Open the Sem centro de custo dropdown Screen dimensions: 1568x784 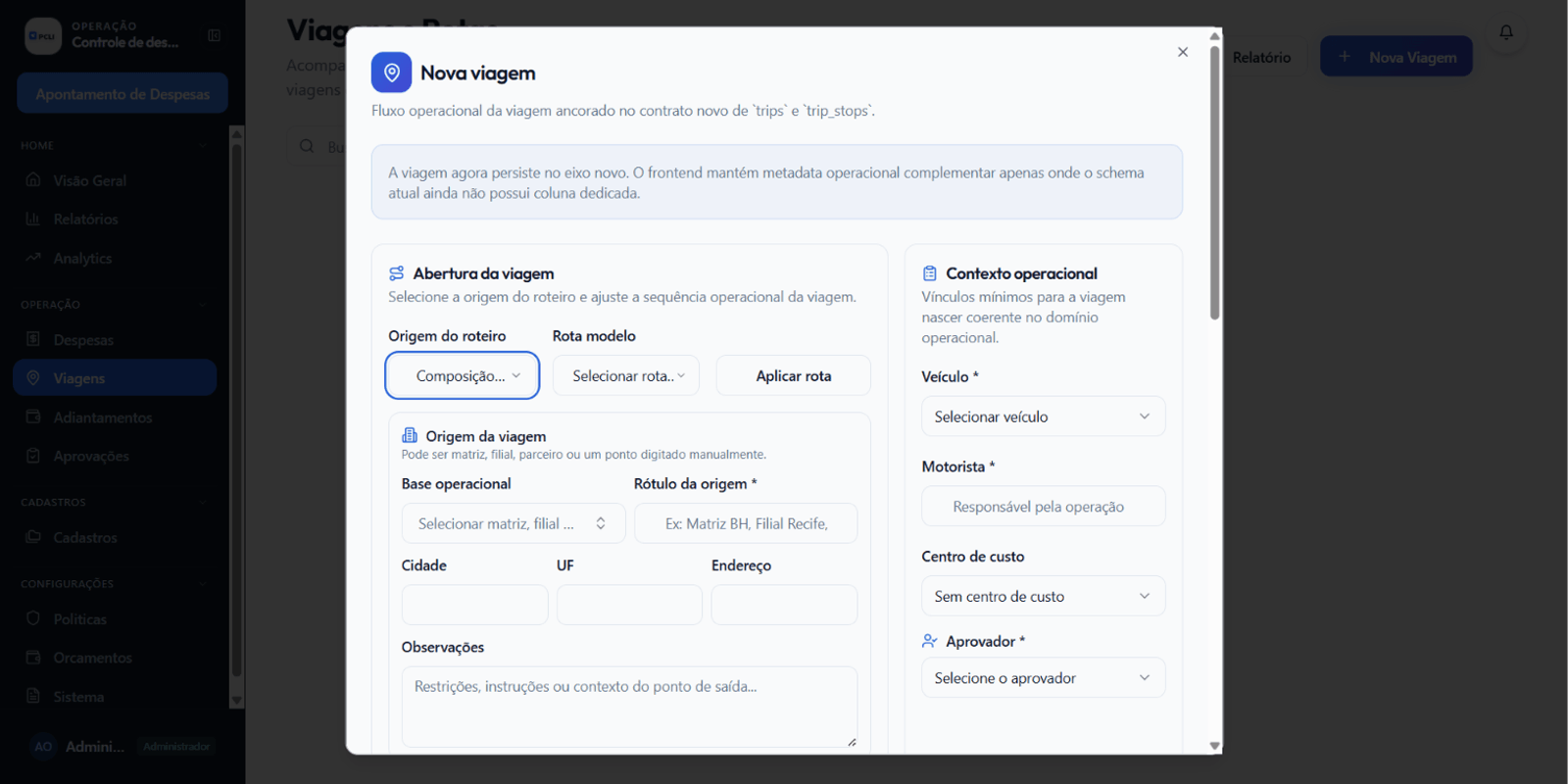1043,596
